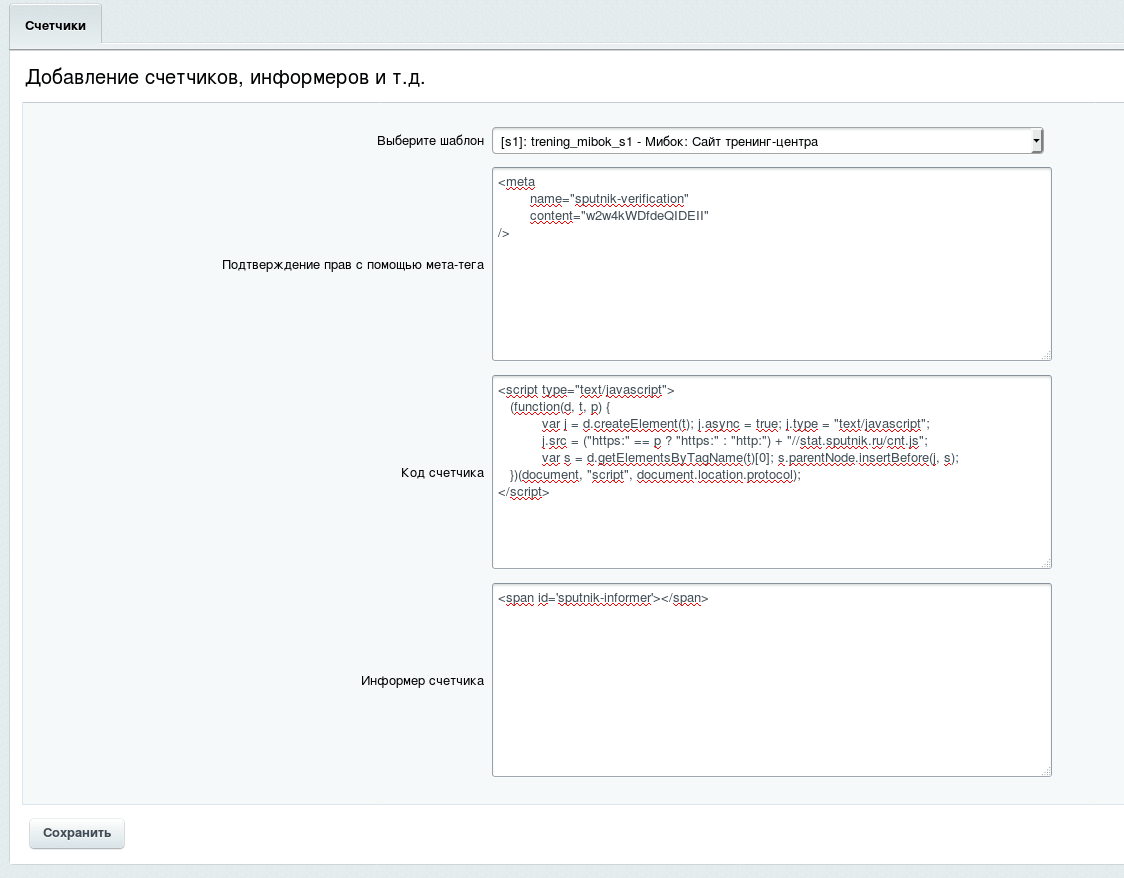1124x878 pixels.
Task: Focus the meta-tag verification textarea
Action: [x=771, y=264]
